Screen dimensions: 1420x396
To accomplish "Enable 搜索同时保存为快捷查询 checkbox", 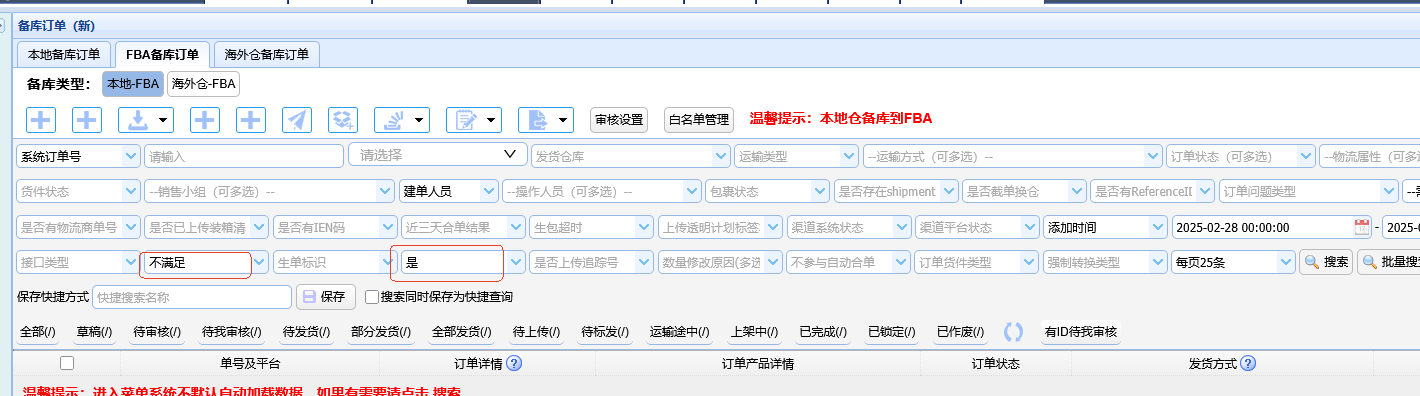I will 371,297.
